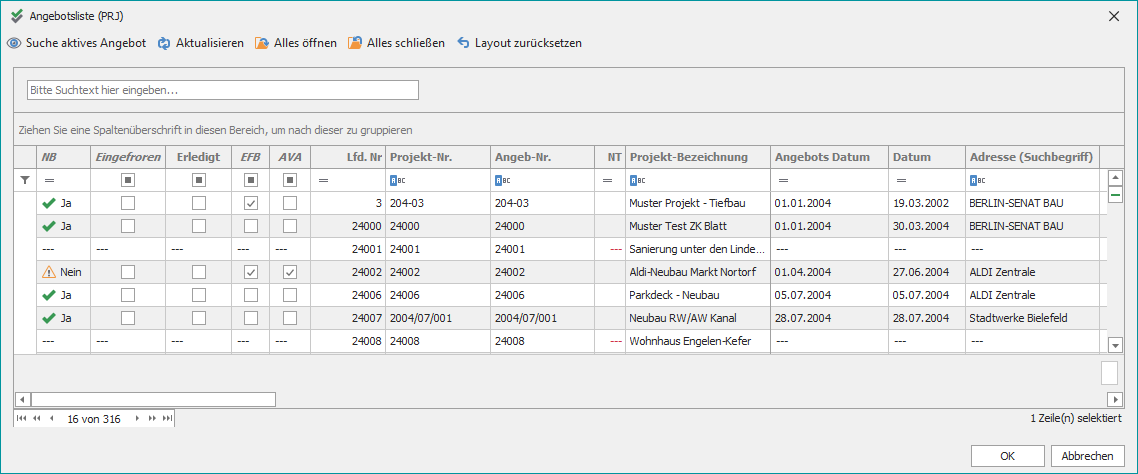The image size is (1138, 474).
Task: Go to first record in navigator
Action: click(x=22, y=419)
